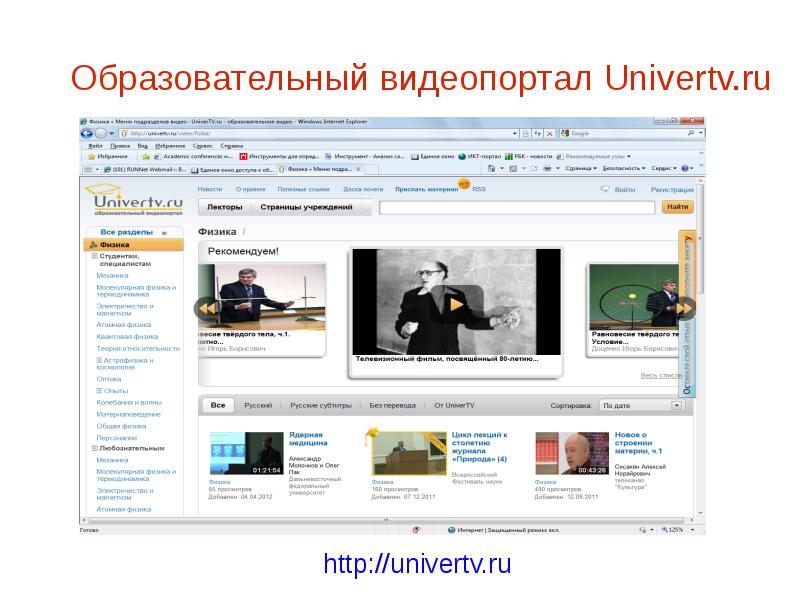Open the Регистрация link

[672, 189]
